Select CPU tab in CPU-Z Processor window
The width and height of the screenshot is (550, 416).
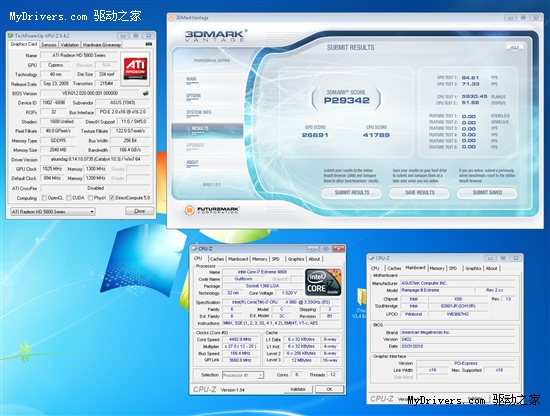(x=198, y=258)
